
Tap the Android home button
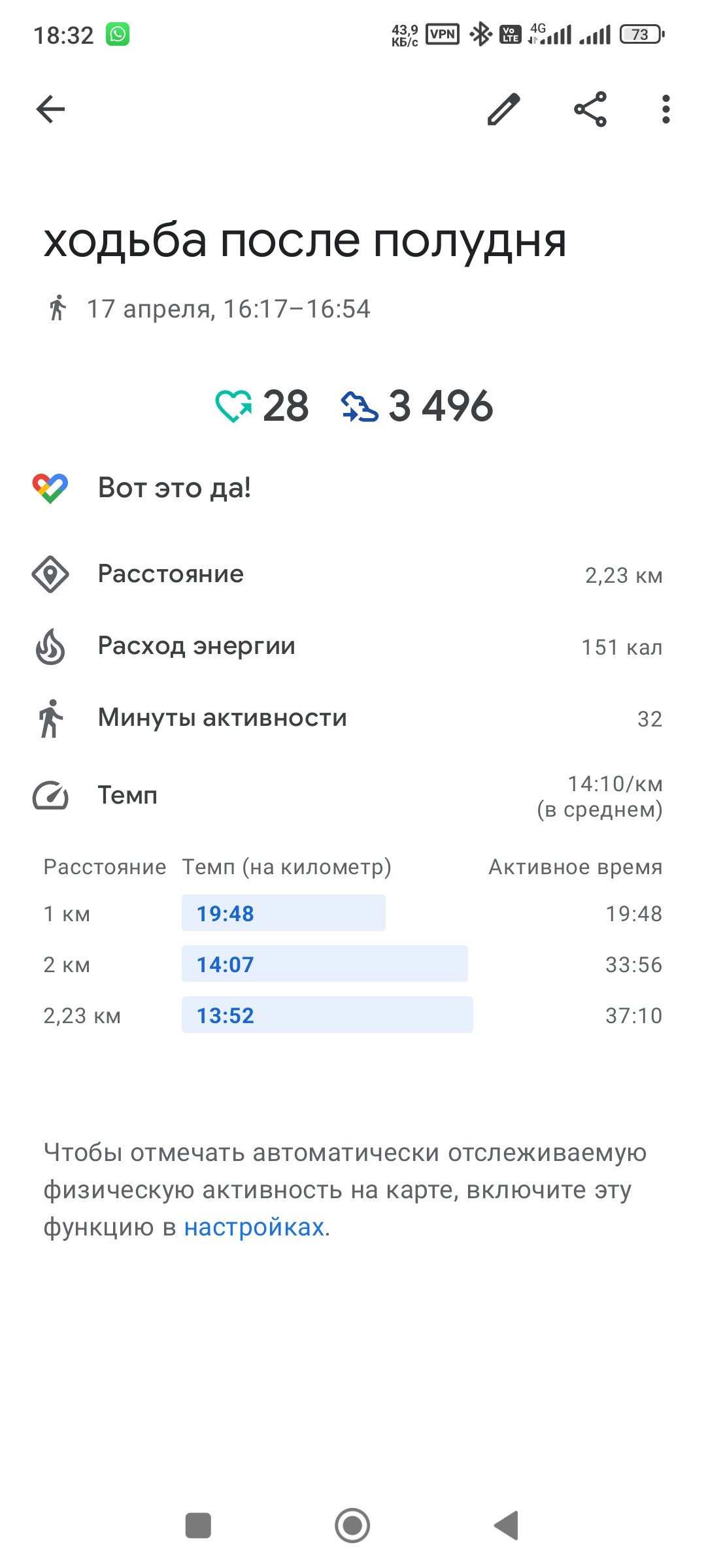(352, 1526)
